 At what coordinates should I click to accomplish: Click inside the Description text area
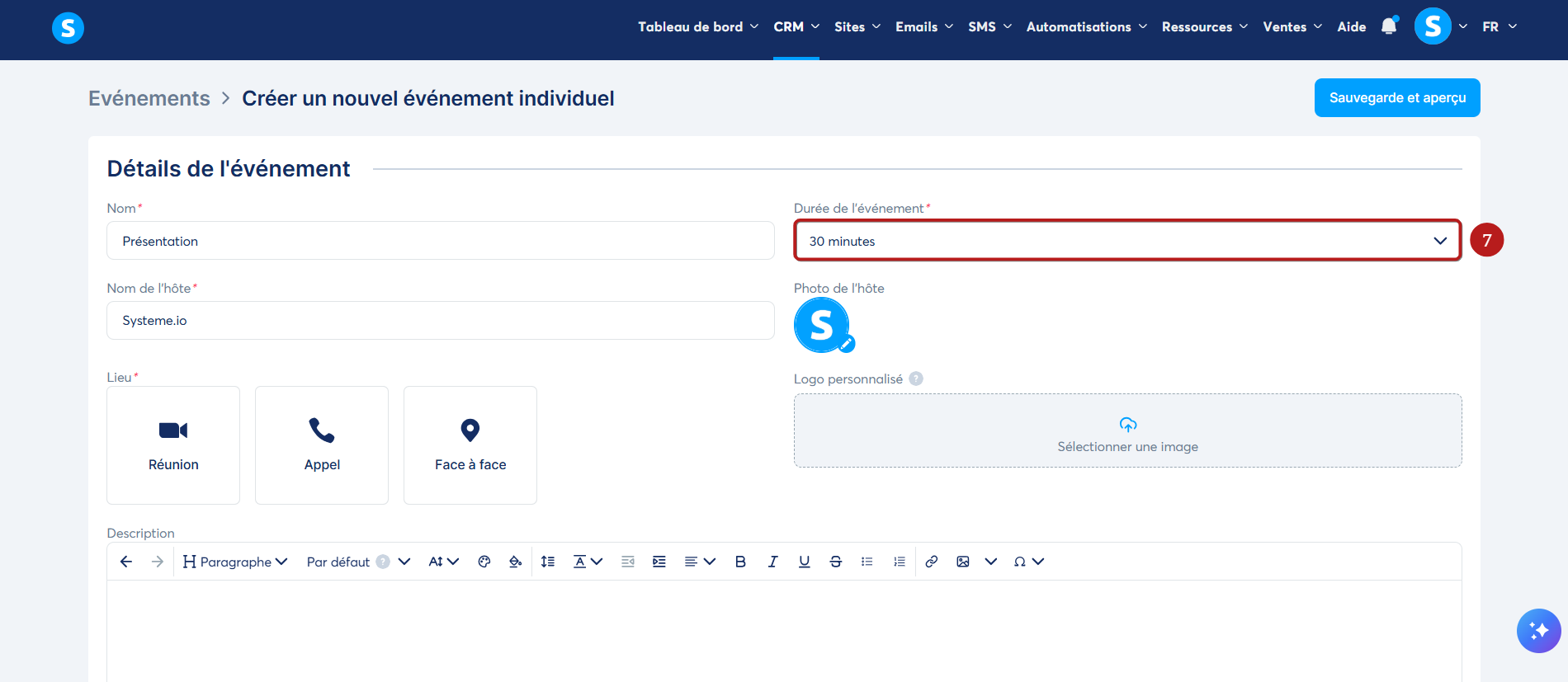(x=784, y=631)
